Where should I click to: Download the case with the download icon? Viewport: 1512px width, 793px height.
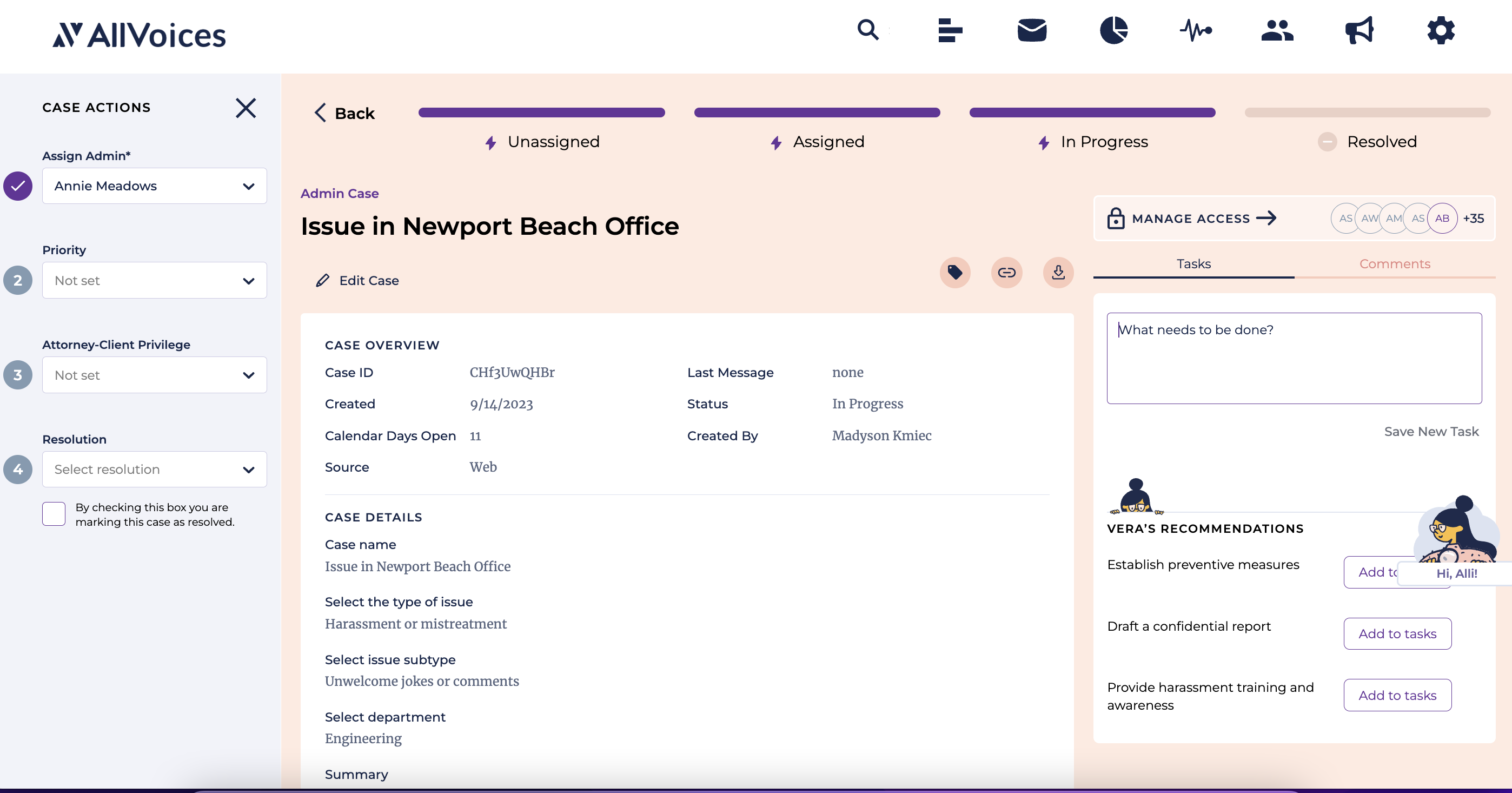[1058, 272]
